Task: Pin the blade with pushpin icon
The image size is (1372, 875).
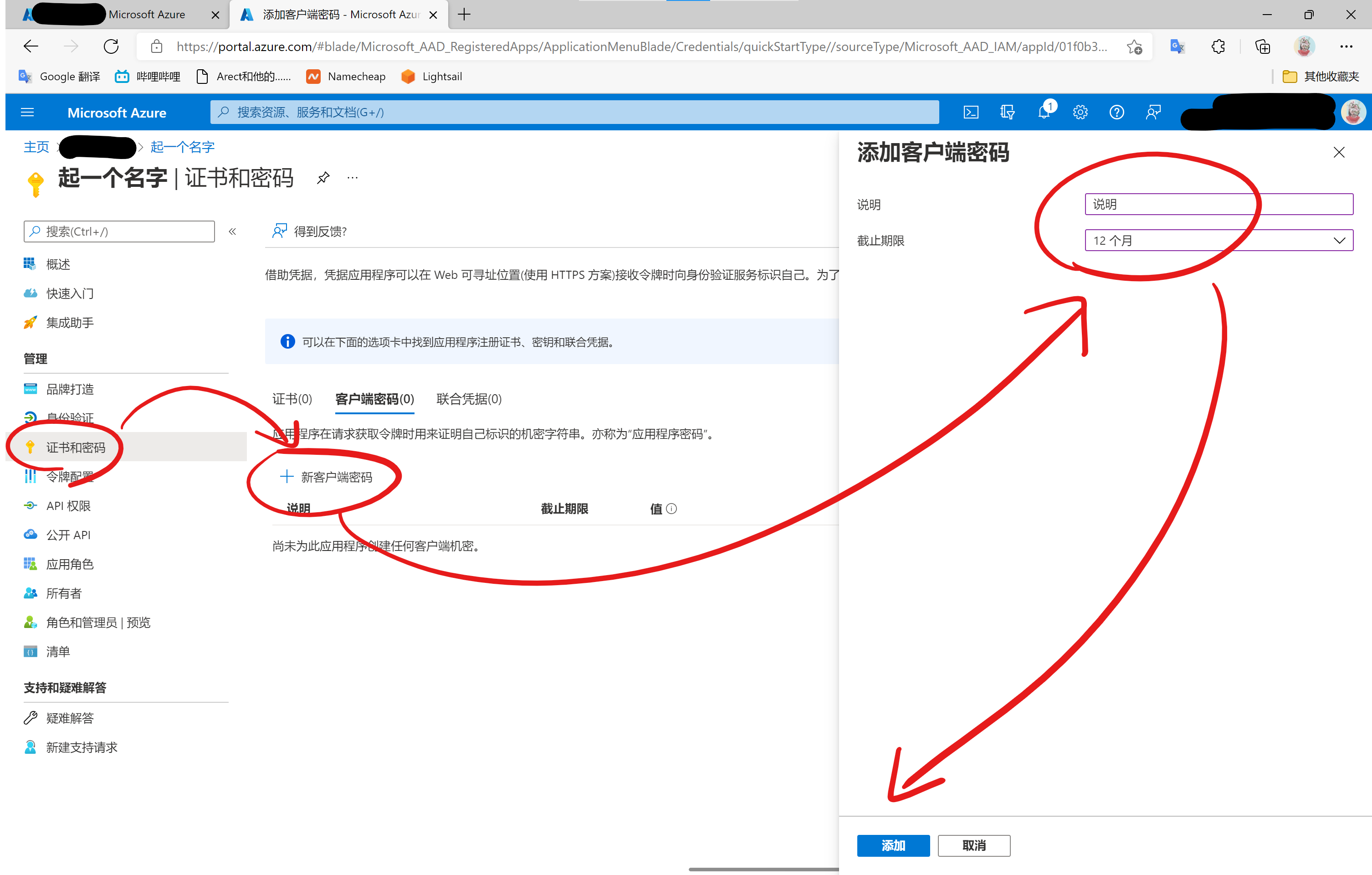Action: point(323,178)
